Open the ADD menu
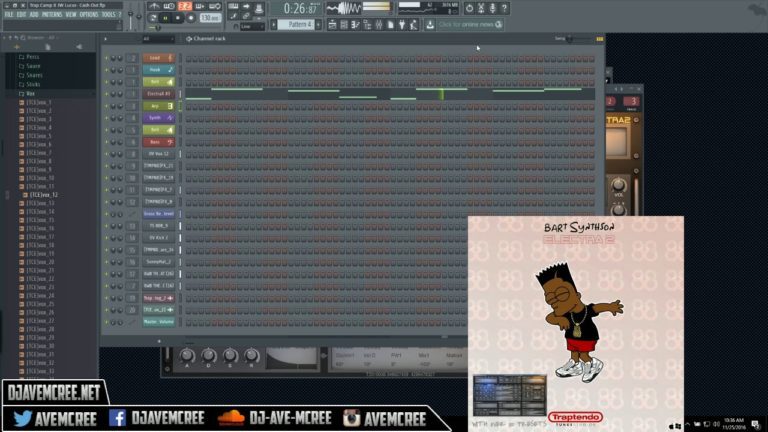The width and height of the screenshot is (768, 432). click(x=34, y=15)
